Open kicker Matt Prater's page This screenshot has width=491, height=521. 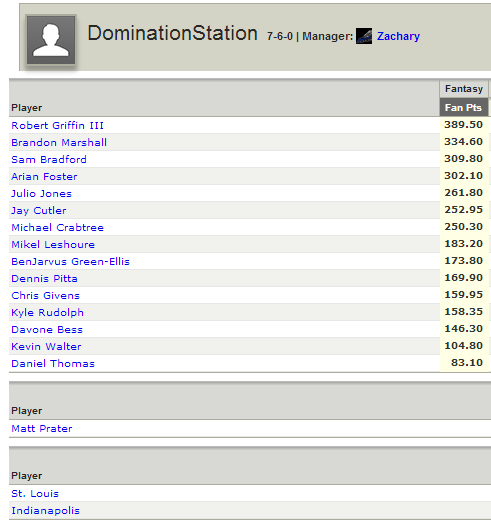pos(42,428)
